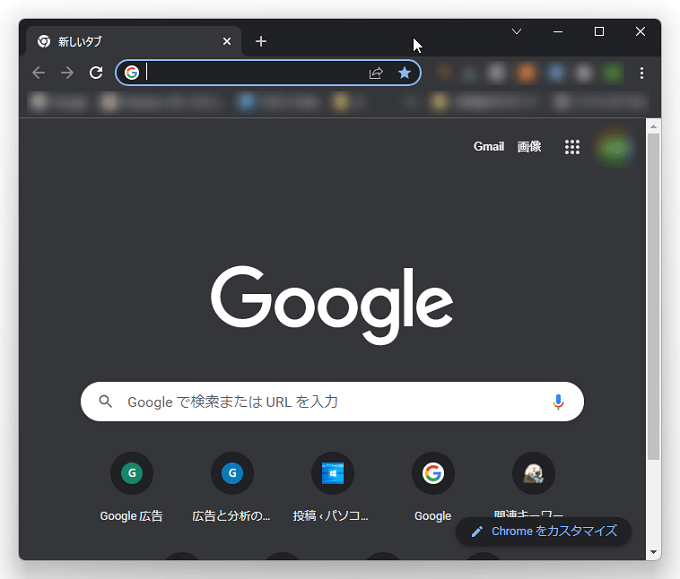Open the Google 広告 shortcut
This screenshot has width=680, height=579.
[131, 487]
